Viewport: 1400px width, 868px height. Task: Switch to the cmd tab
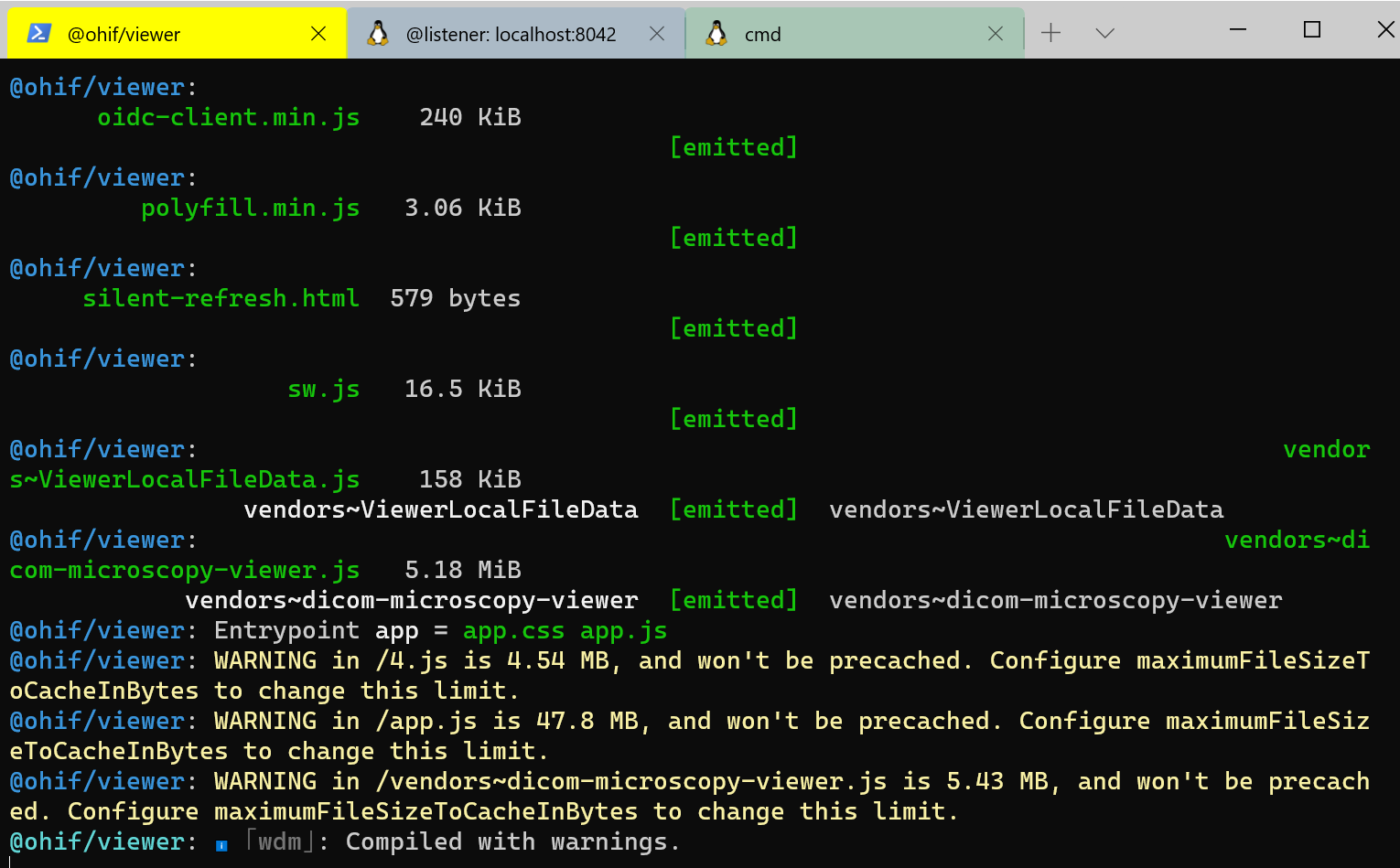click(855, 34)
